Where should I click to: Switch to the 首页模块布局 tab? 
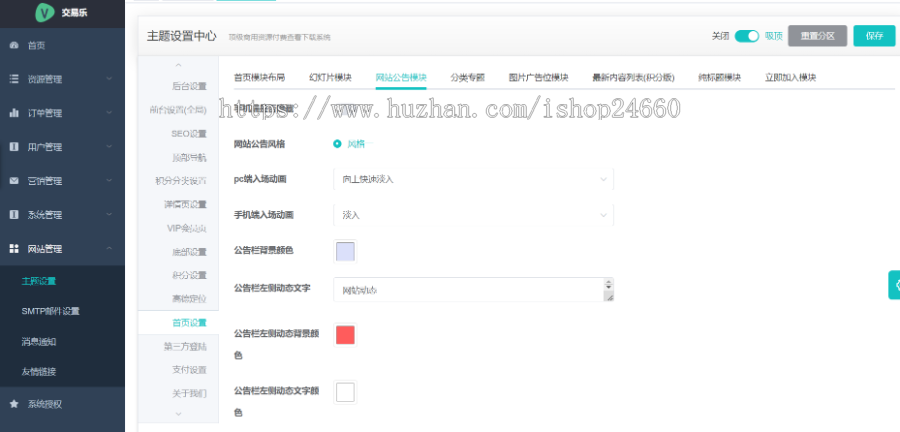(259, 77)
